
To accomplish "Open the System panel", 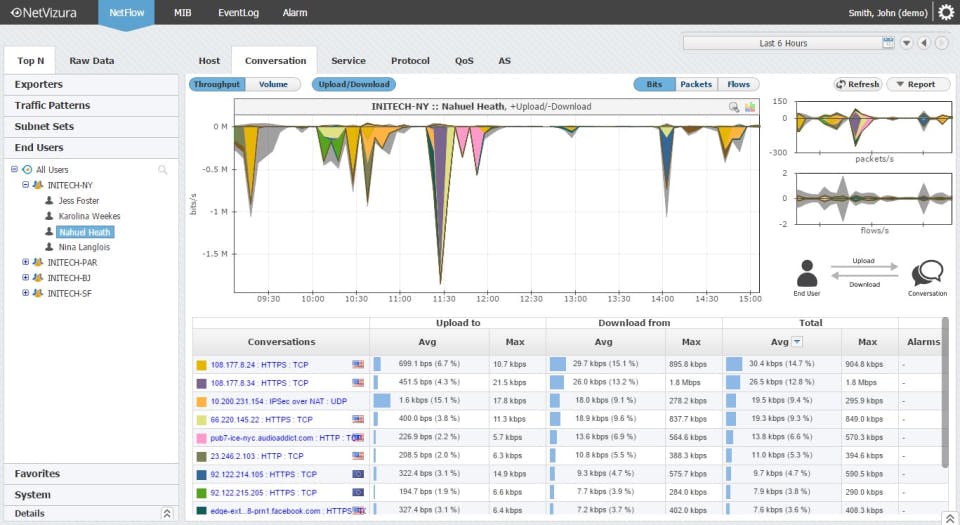I will [91, 494].
